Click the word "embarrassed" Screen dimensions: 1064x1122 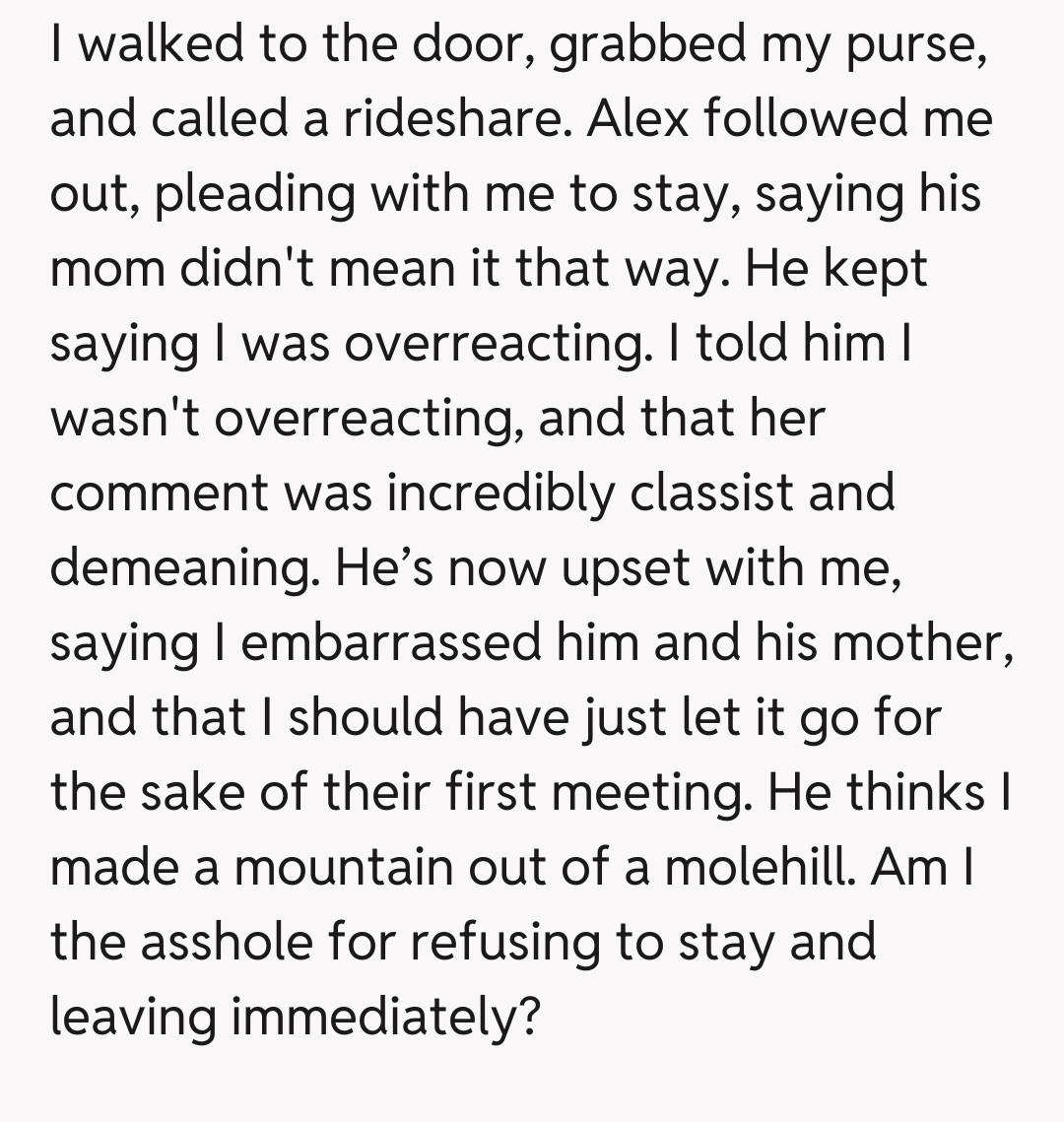391,642
